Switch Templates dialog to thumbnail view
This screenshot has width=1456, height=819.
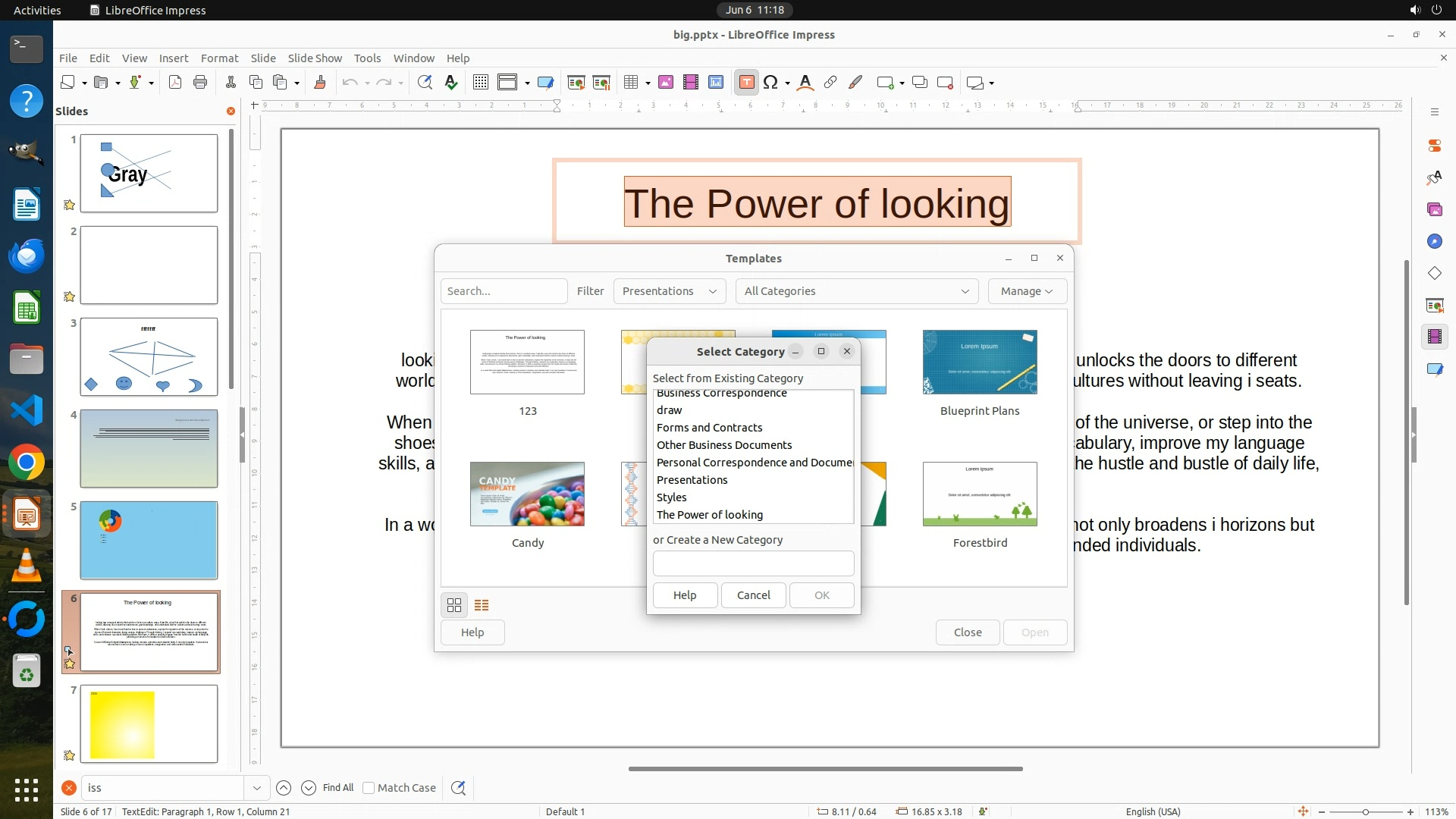[x=454, y=605]
